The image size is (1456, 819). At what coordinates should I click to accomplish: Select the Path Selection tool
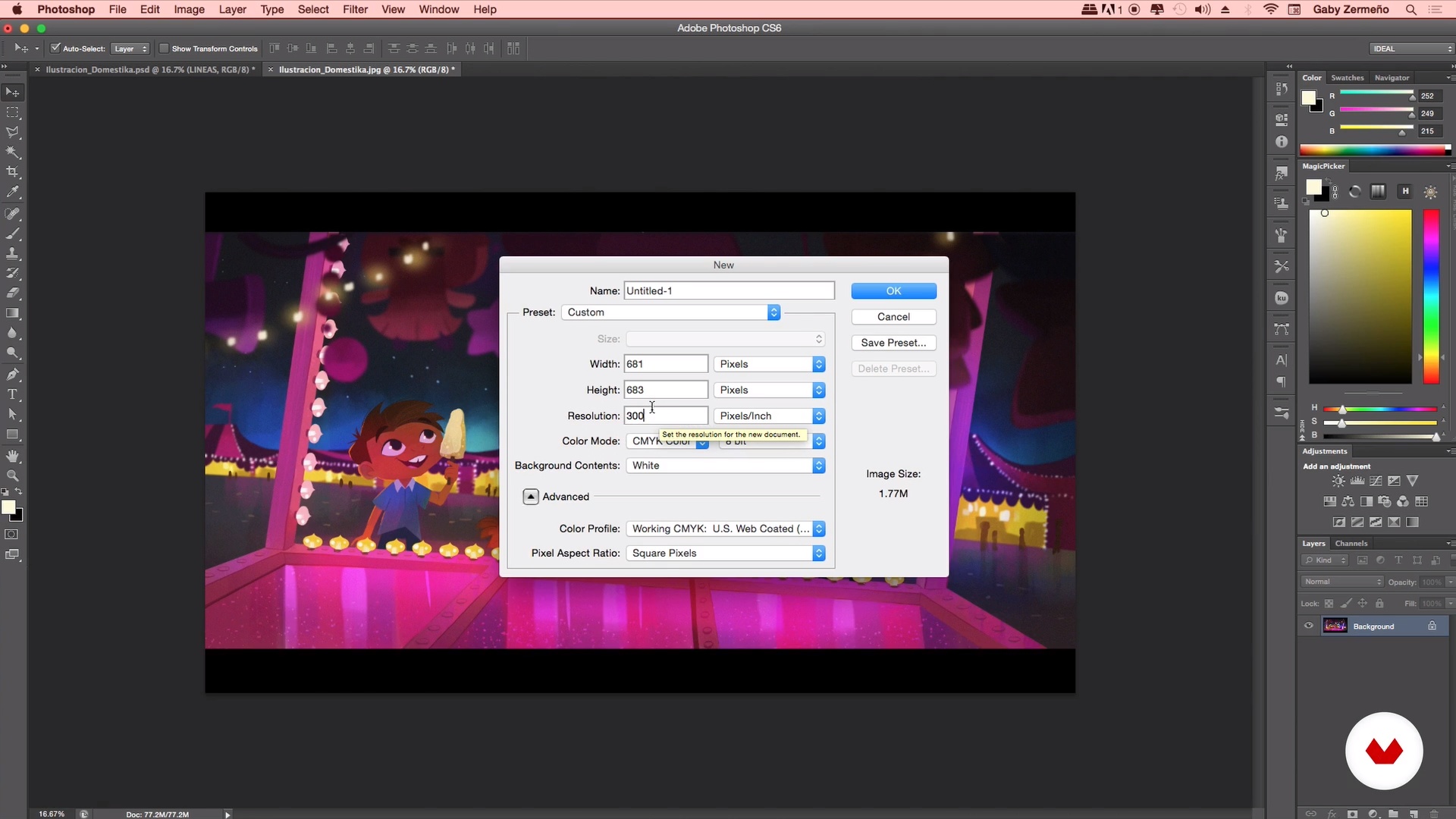click(x=13, y=414)
